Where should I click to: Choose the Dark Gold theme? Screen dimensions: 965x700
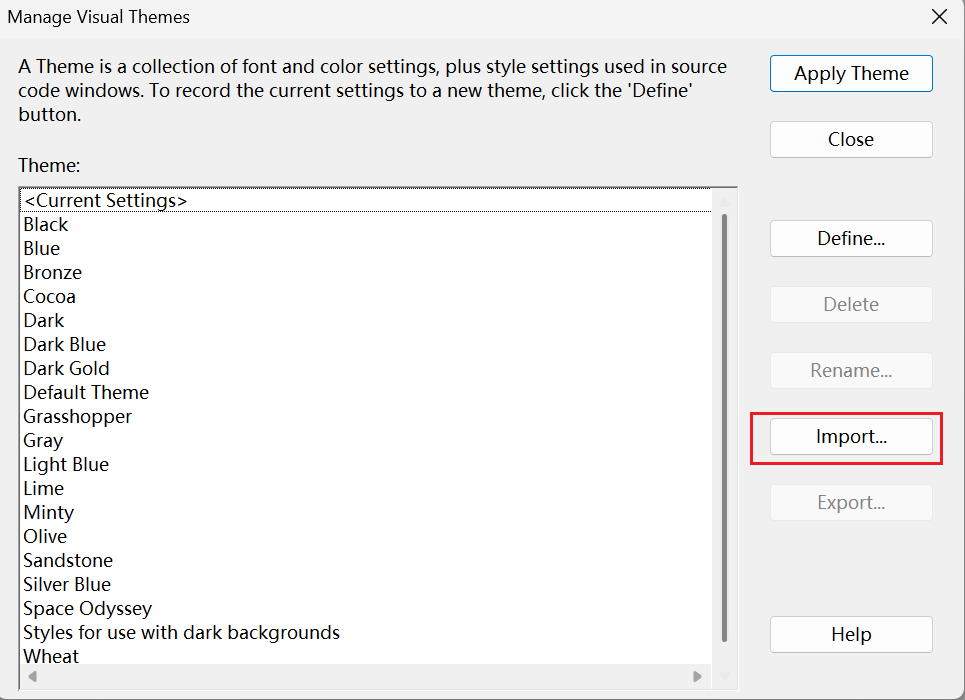pyautogui.click(x=366, y=369)
